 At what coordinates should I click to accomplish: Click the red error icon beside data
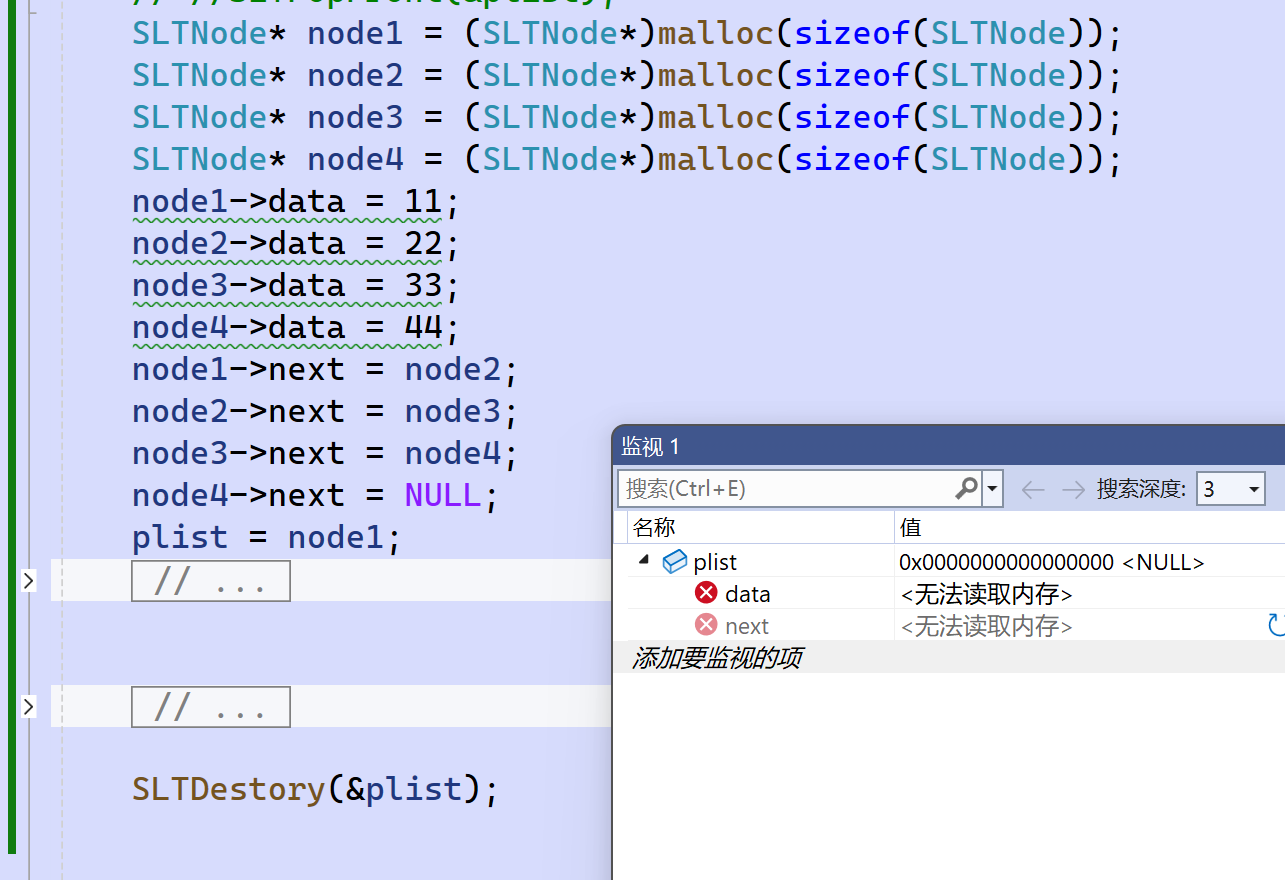[x=706, y=593]
